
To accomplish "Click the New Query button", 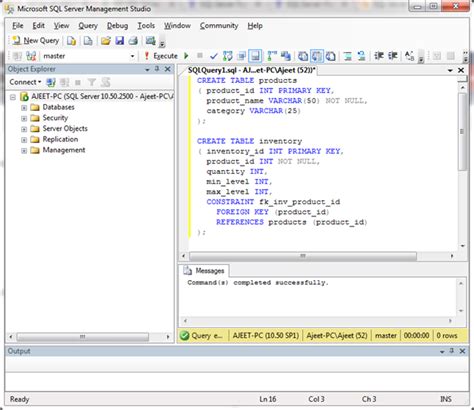I will [35, 41].
